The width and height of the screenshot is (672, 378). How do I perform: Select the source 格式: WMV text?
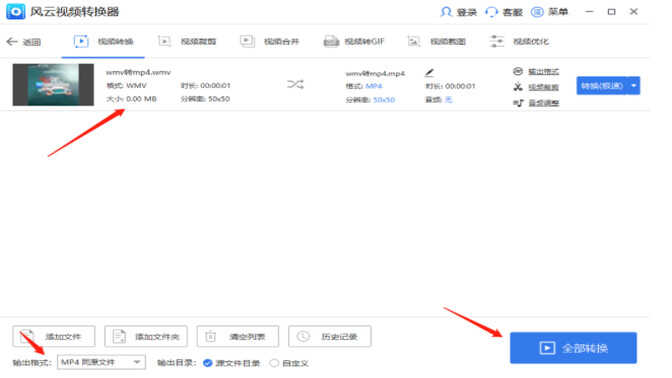tap(126, 86)
